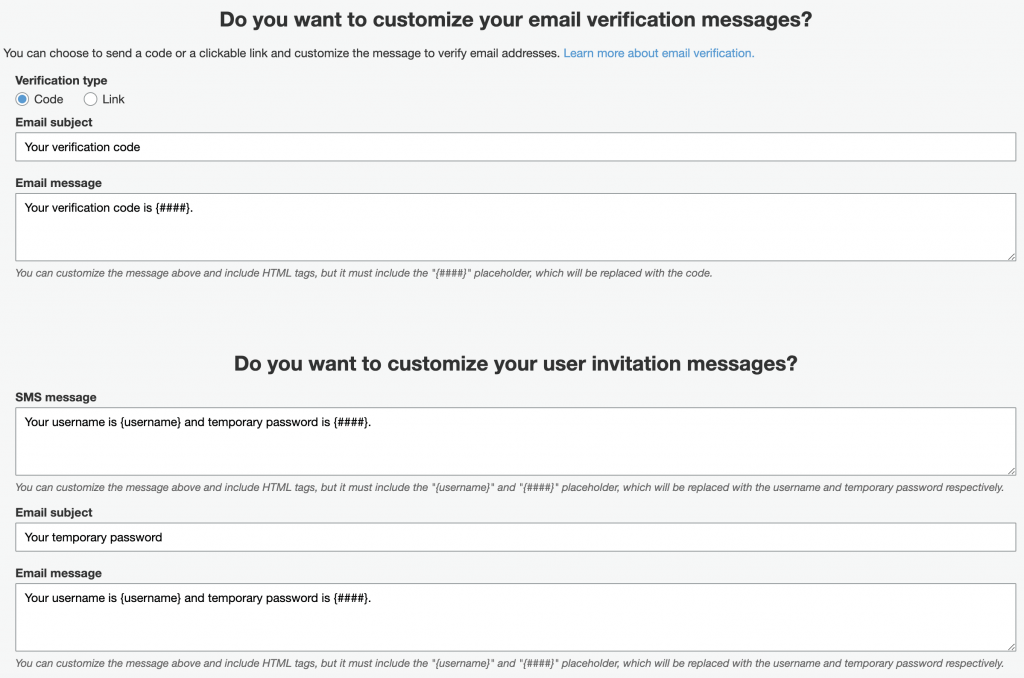Click the 'Email subject' label above verification code field
Viewport: 1024px width, 678px height.
[x=54, y=122]
